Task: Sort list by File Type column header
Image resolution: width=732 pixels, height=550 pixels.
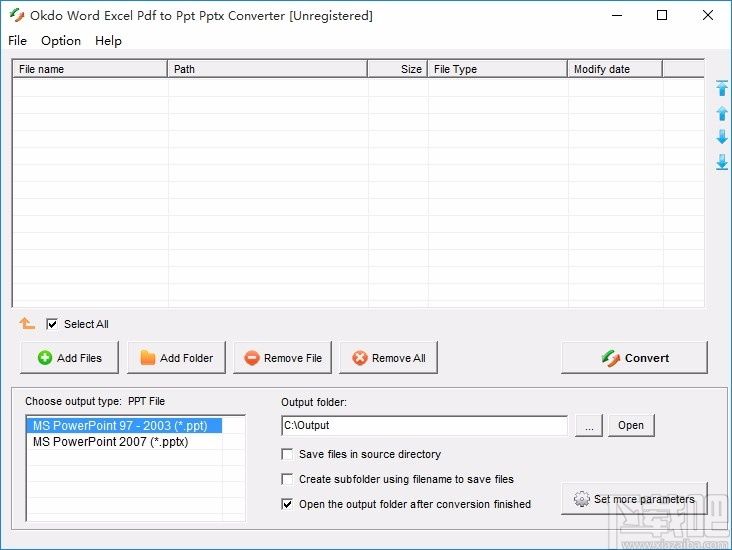Action: 498,69
